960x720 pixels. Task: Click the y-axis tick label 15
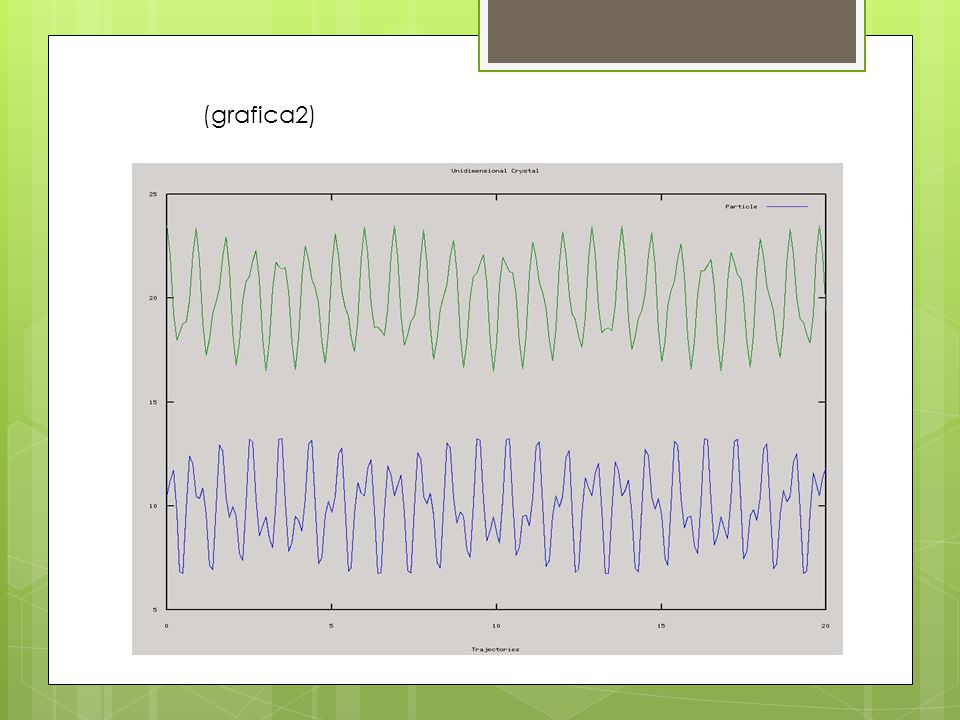(152, 402)
